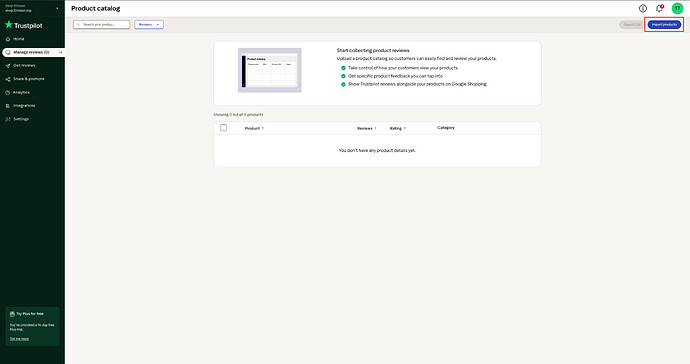Click the Import products button
Viewport: 690px width, 364px height.
tap(664, 25)
